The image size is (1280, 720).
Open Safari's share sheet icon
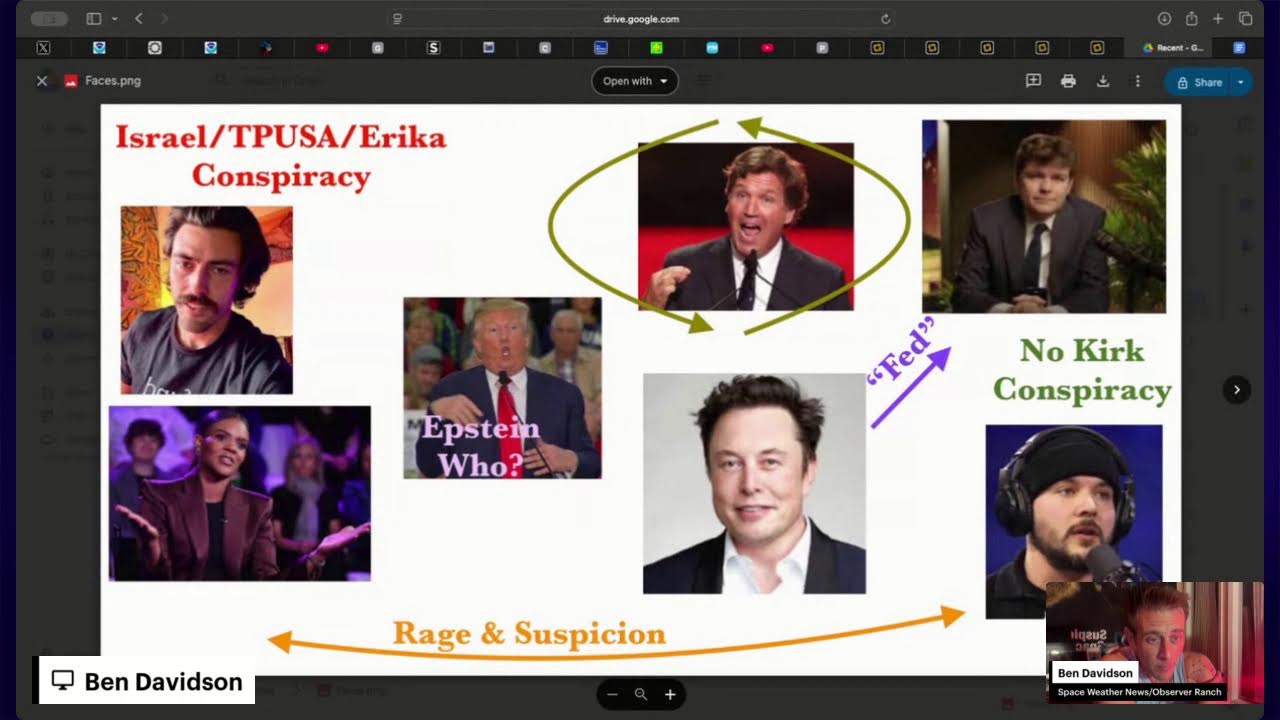pos(1191,19)
